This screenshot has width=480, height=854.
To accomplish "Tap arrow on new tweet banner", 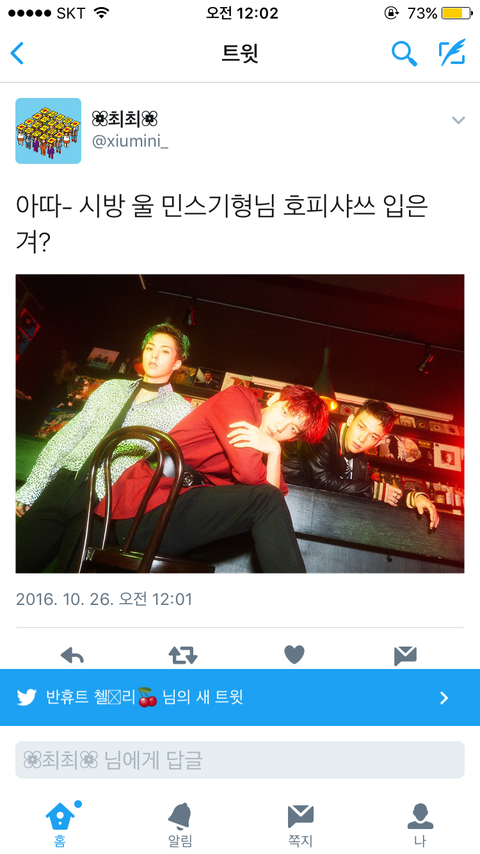I will [x=444, y=698].
